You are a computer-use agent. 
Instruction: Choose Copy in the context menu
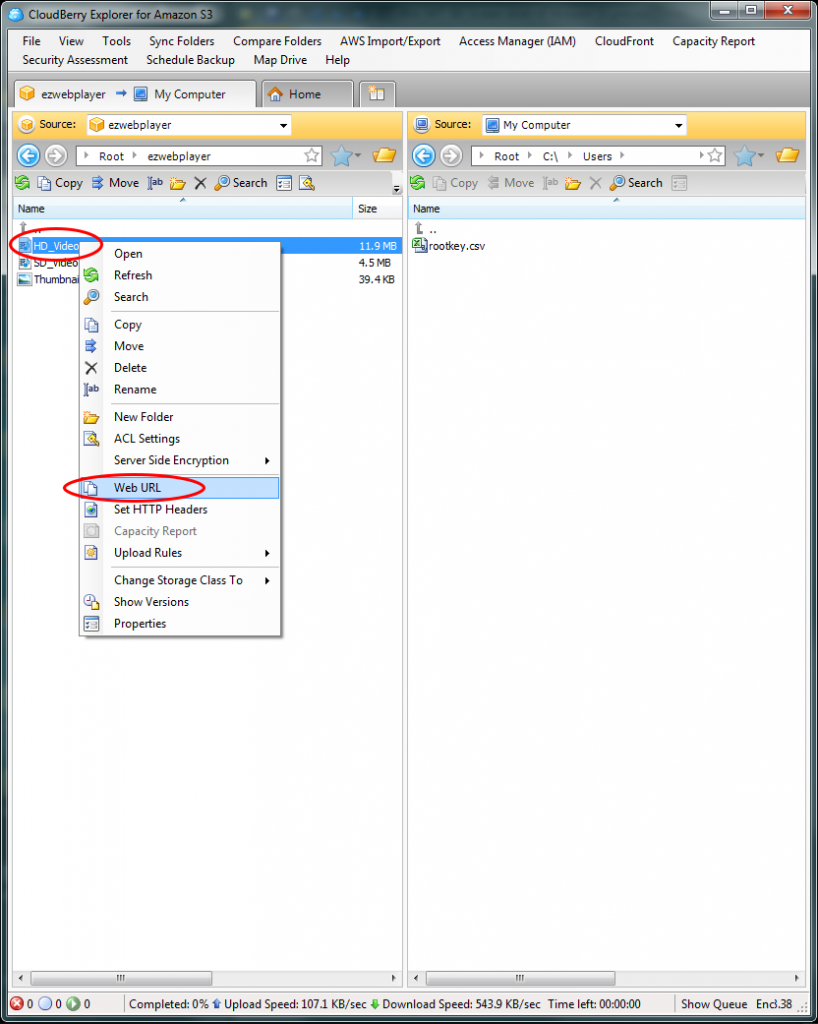click(180, 325)
